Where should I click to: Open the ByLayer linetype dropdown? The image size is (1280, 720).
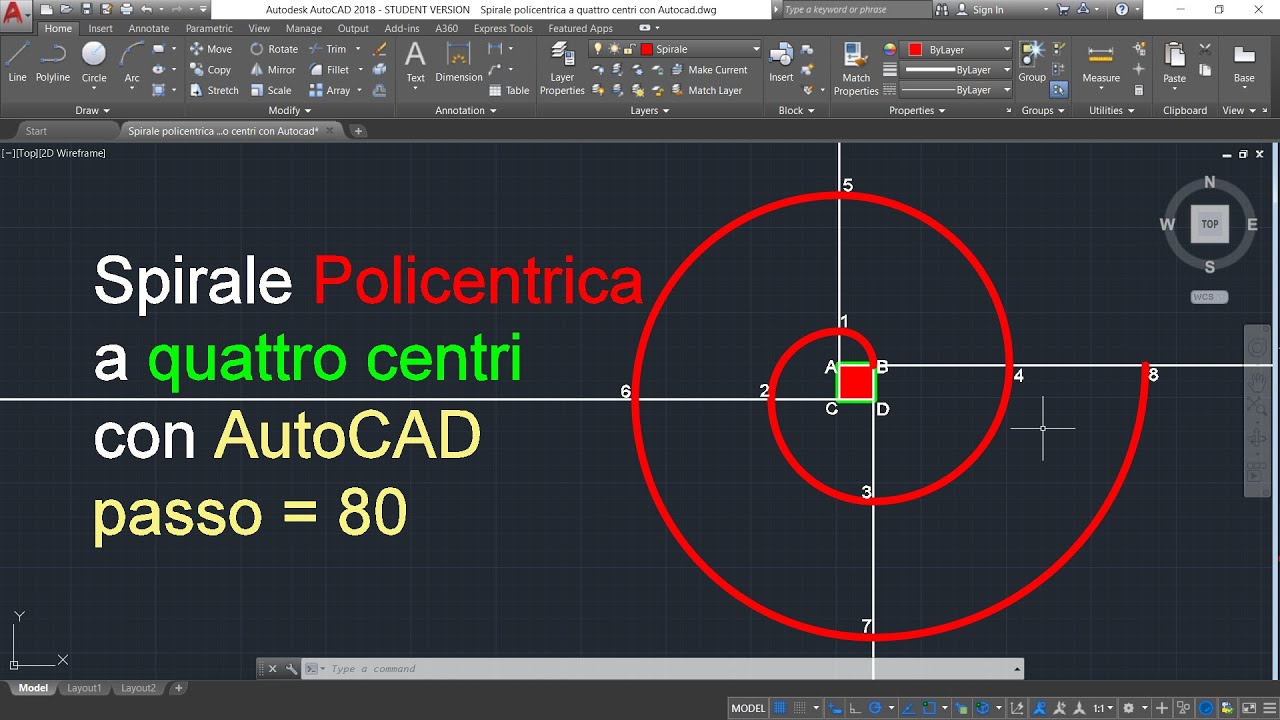tap(1007, 90)
